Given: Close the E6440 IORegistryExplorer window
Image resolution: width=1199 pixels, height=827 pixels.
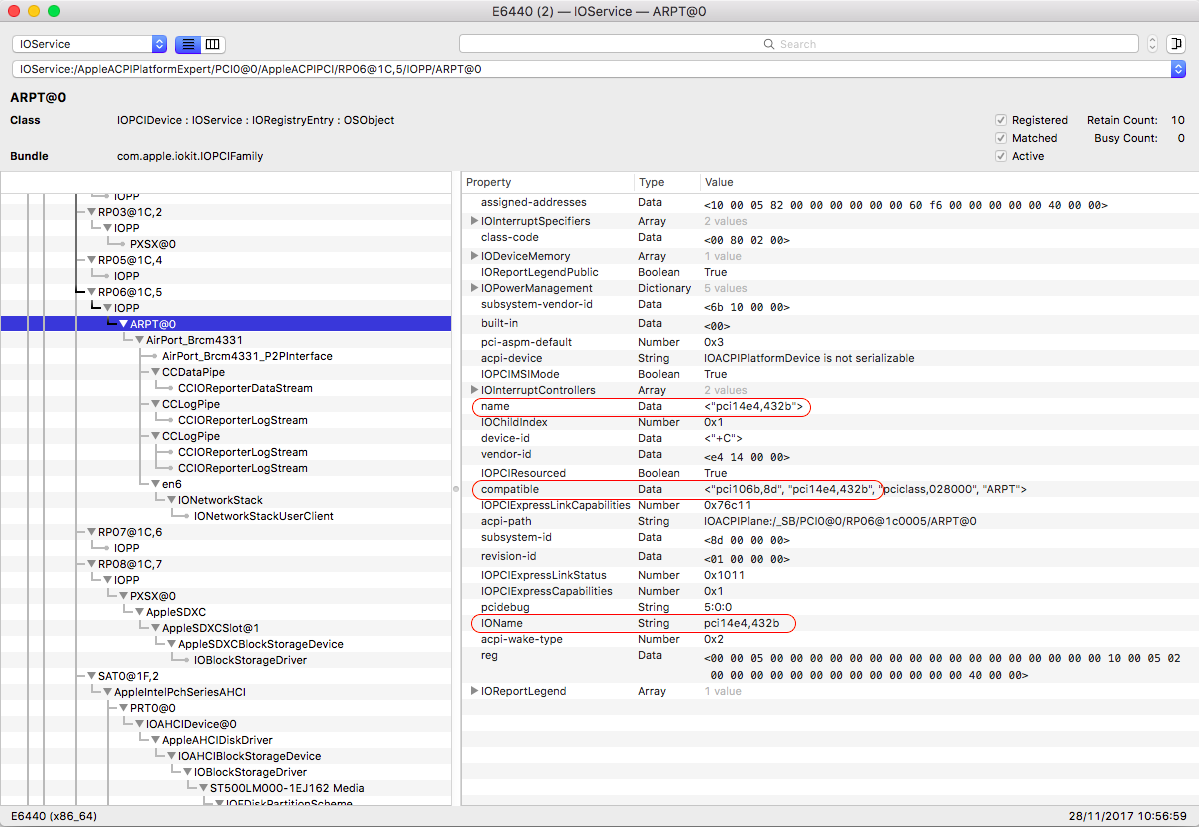Looking at the screenshot, I should [14, 11].
